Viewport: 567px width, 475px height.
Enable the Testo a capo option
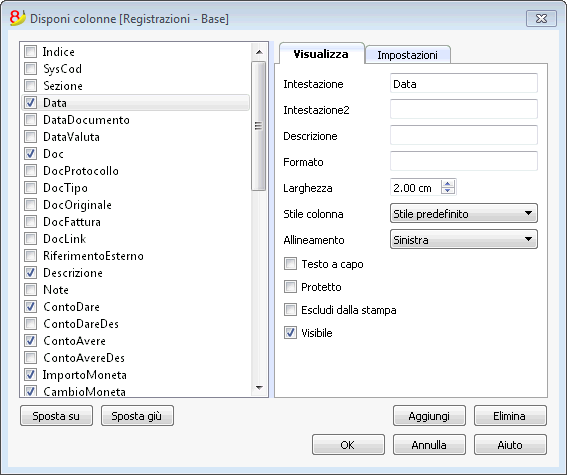pos(290,264)
